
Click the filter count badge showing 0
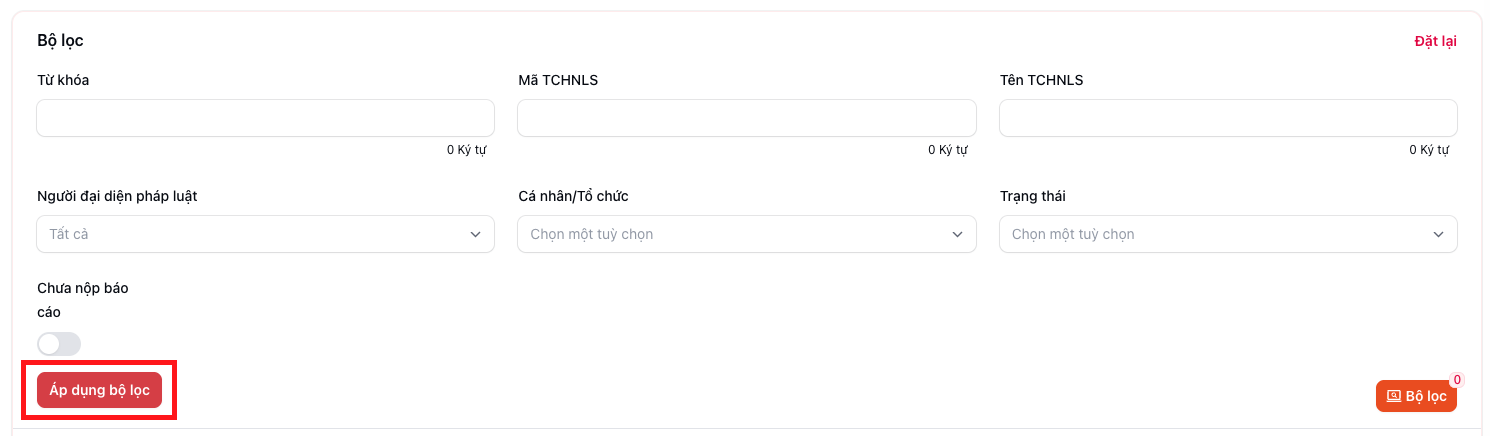tap(1457, 380)
